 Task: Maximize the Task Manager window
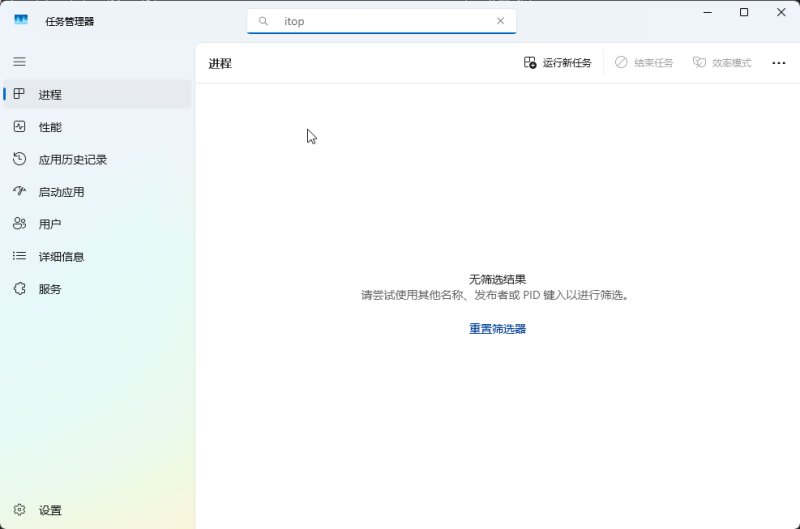point(744,12)
